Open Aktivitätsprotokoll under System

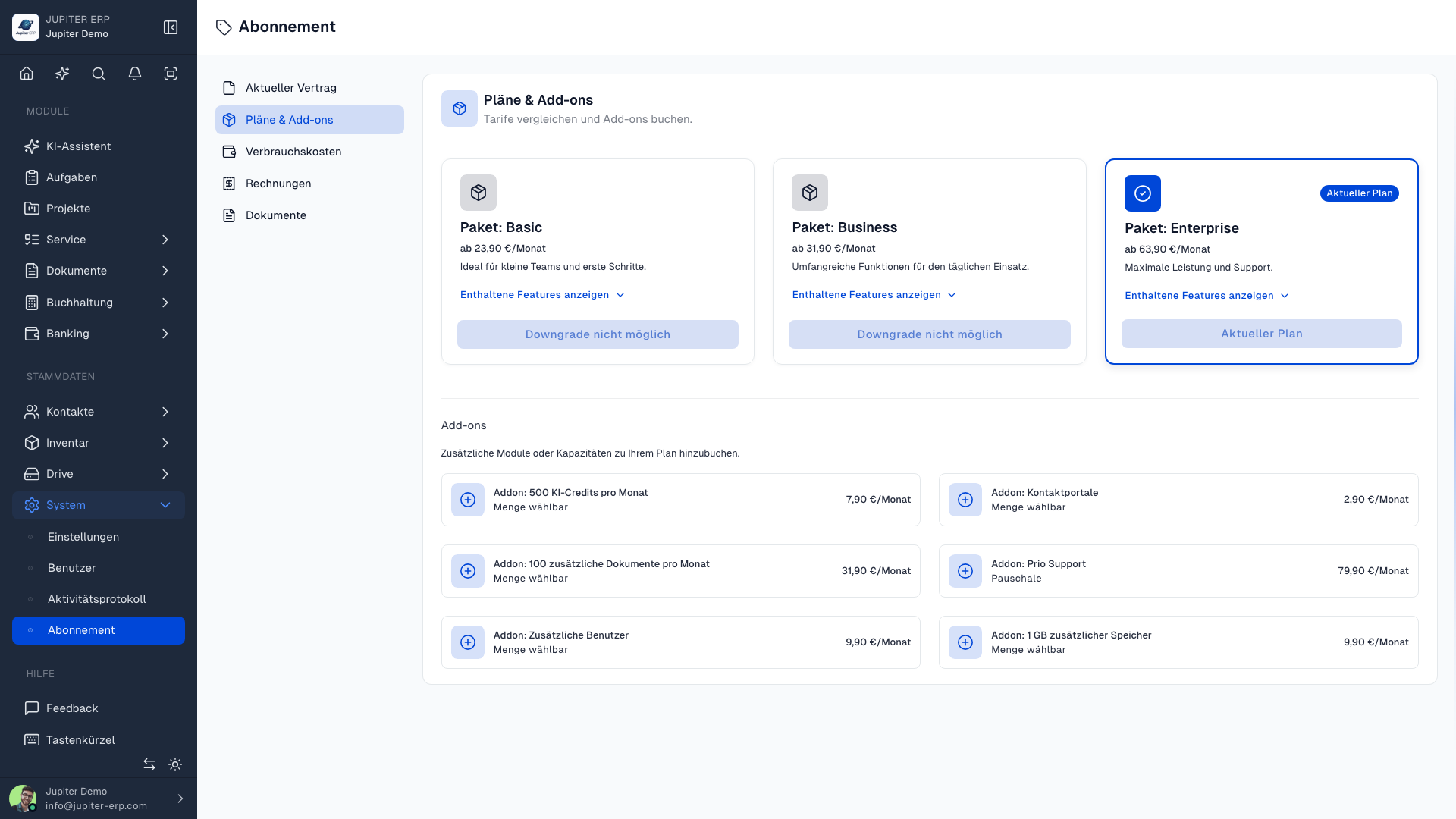(99, 599)
